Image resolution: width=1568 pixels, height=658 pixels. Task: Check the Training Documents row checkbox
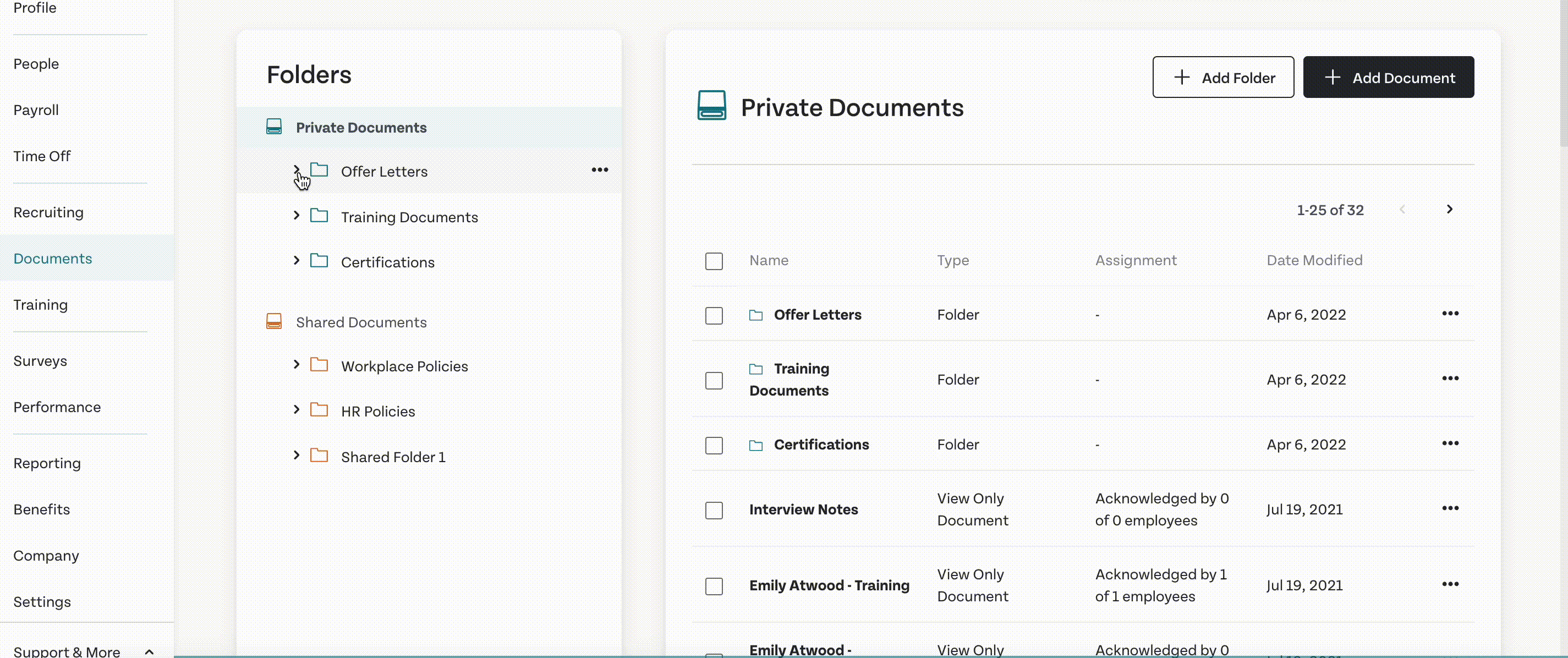[x=714, y=381]
